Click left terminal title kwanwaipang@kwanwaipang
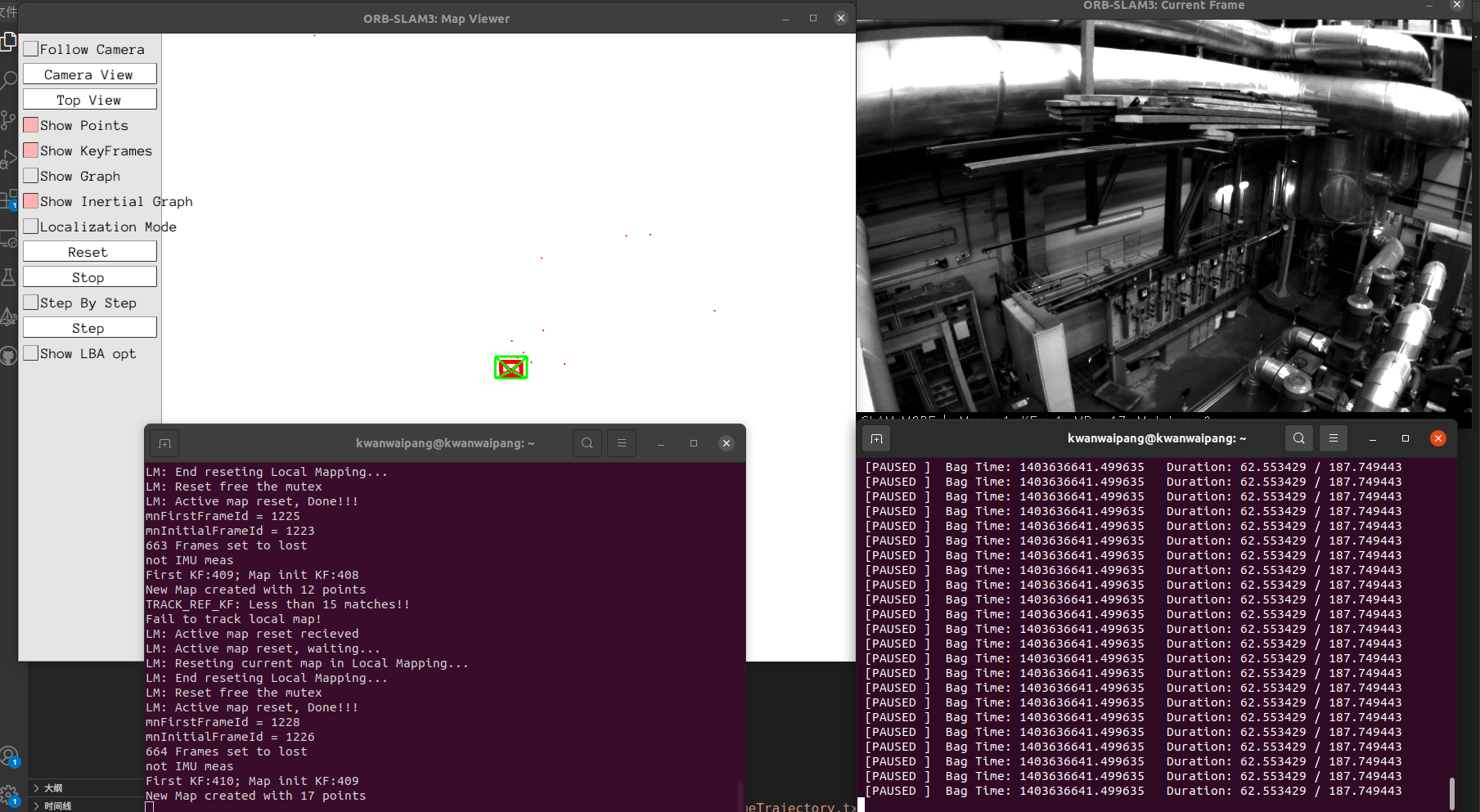The height and width of the screenshot is (812, 1480). (445, 443)
